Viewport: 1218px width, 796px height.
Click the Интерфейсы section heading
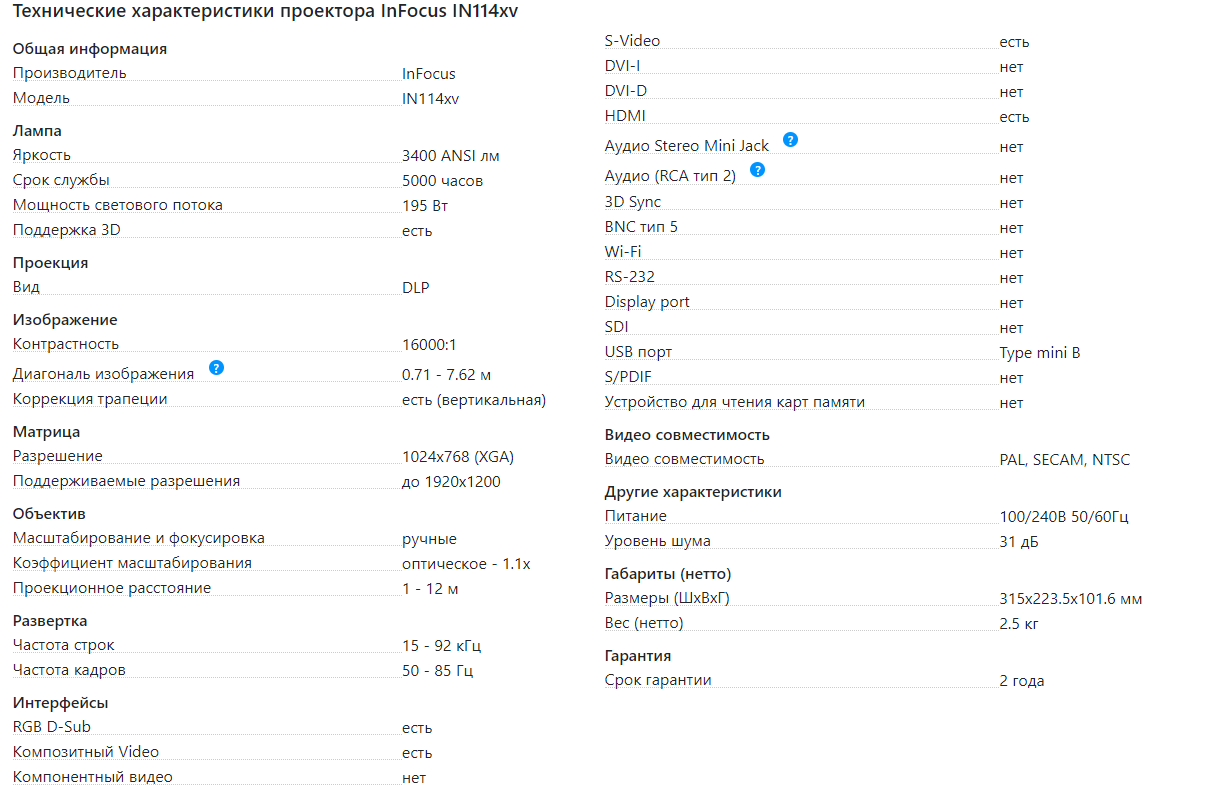pyautogui.click(x=60, y=703)
